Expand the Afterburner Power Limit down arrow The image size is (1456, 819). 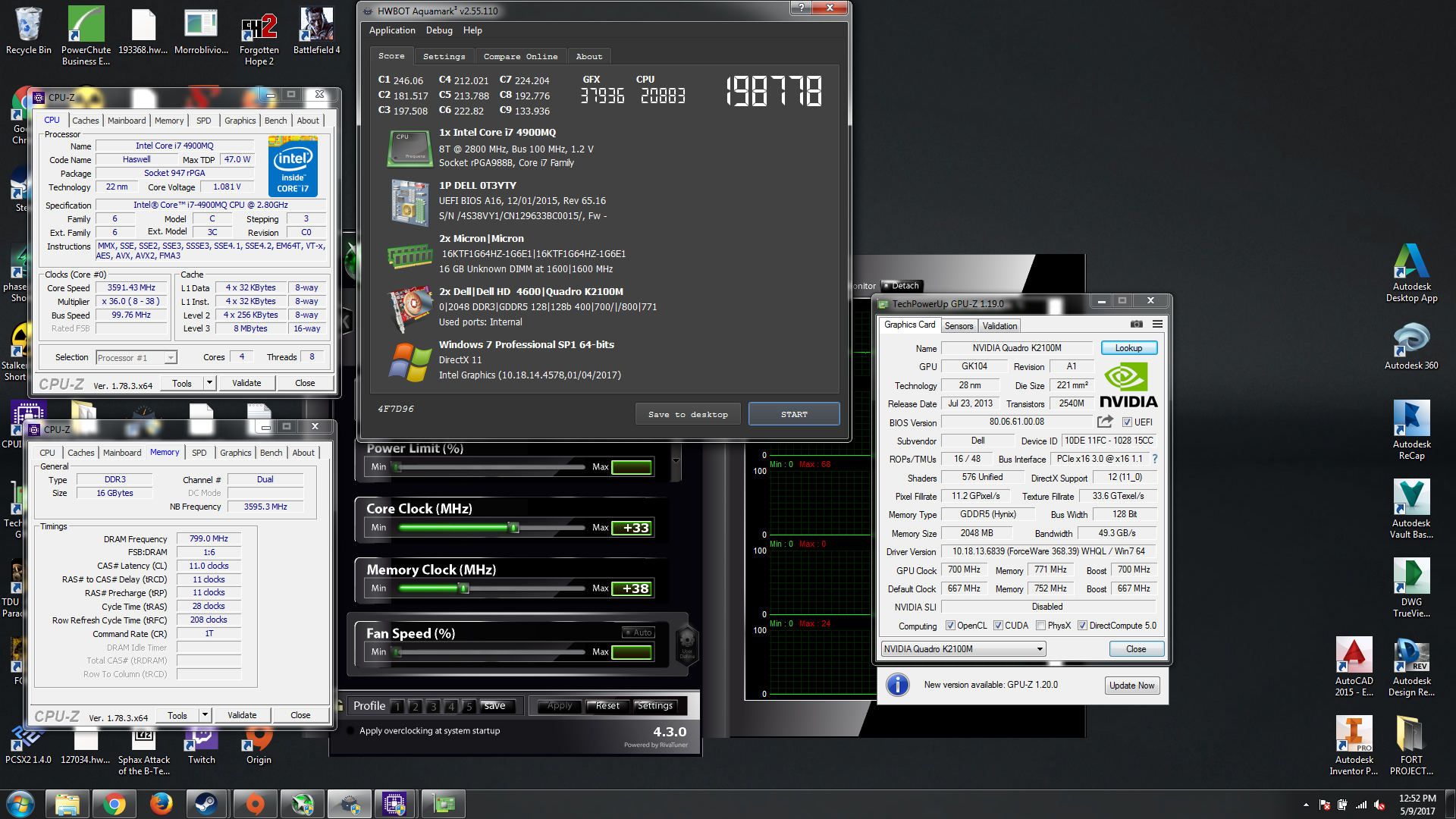coord(676,460)
